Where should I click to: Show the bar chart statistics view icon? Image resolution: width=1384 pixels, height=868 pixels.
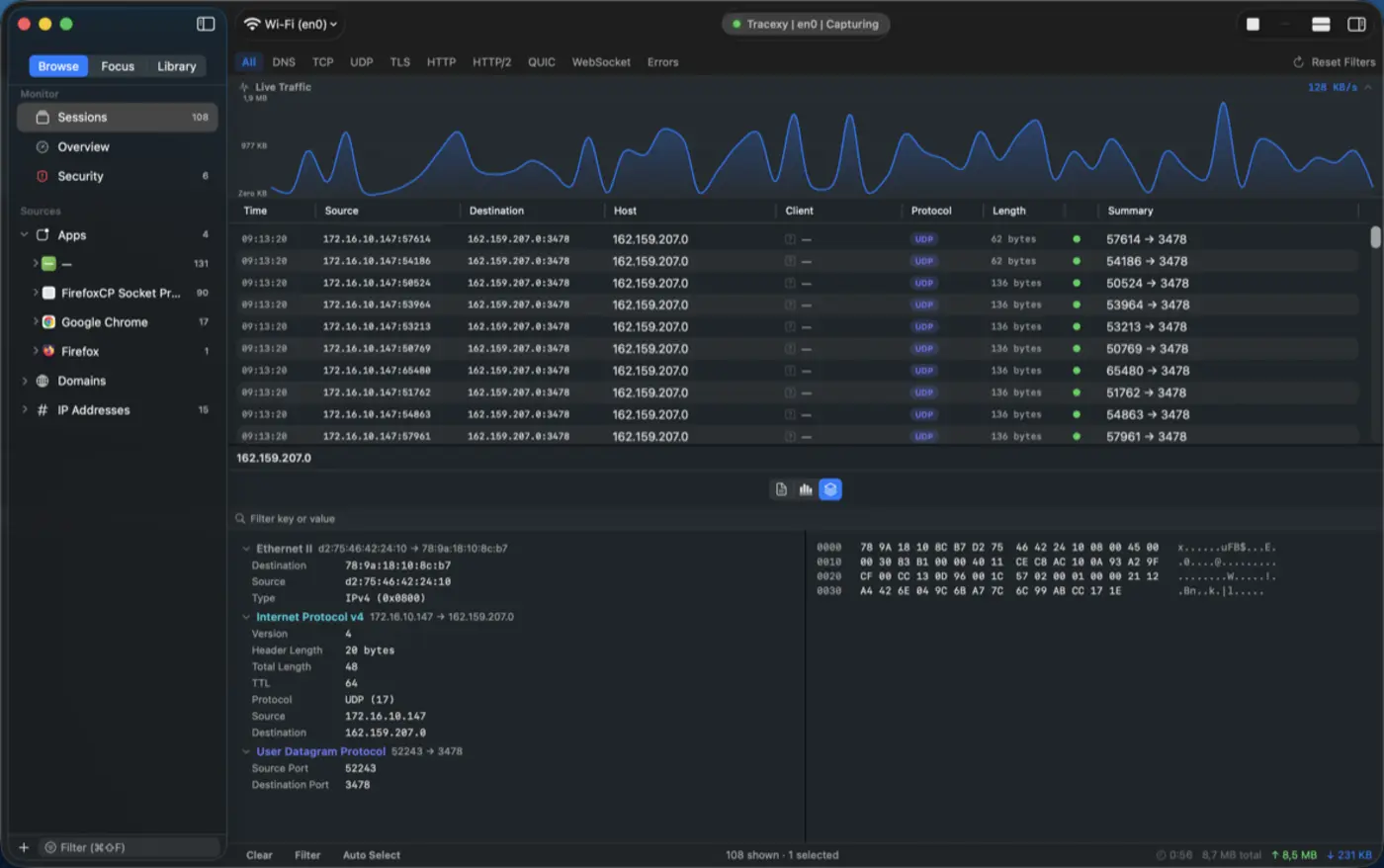tap(806, 489)
